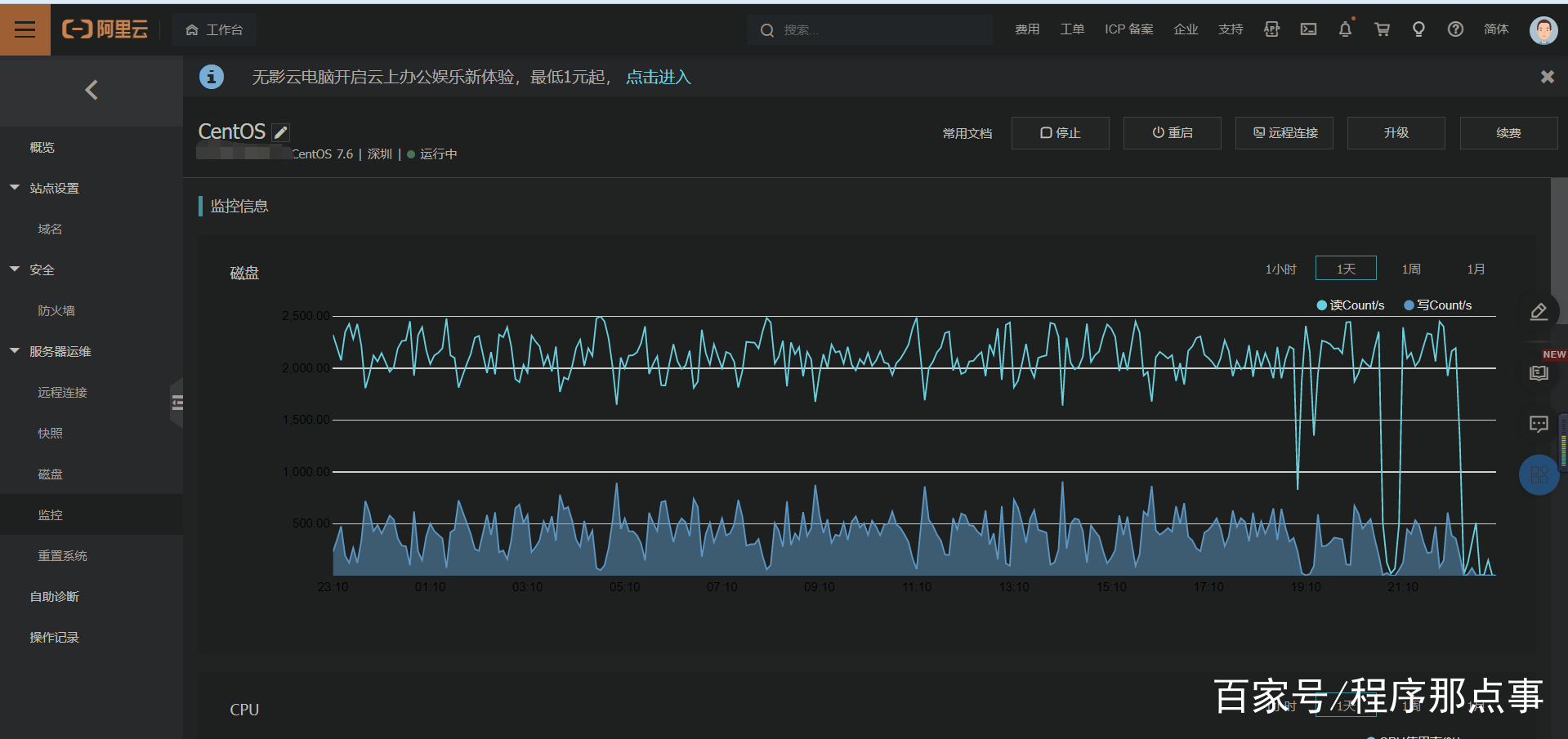
Task: Toggle the 写Count/s legend series
Action: (1438, 305)
